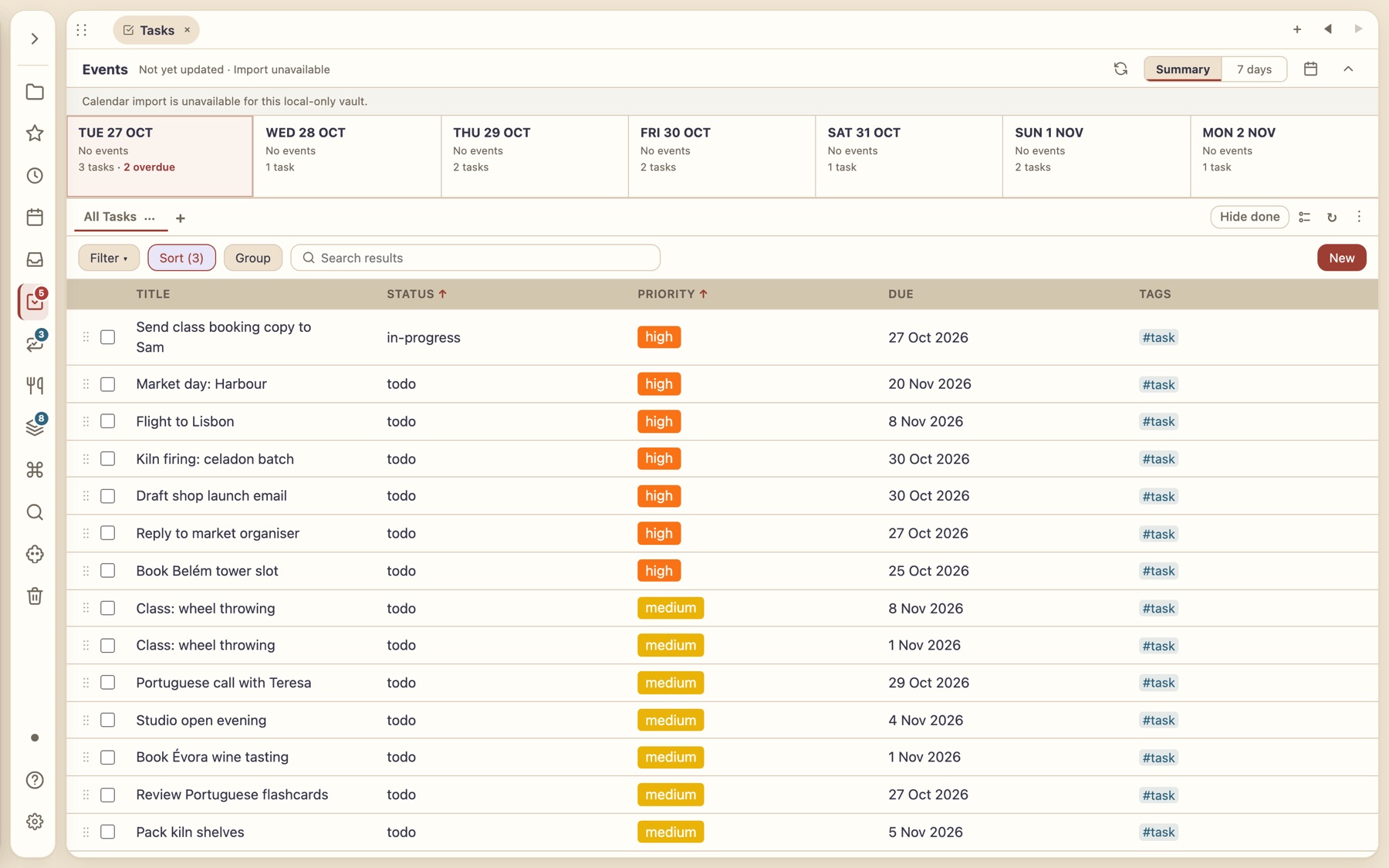Click the New task button
Image resolution: width=1389 pixels, height=868 pixels.
(1341, 258)
